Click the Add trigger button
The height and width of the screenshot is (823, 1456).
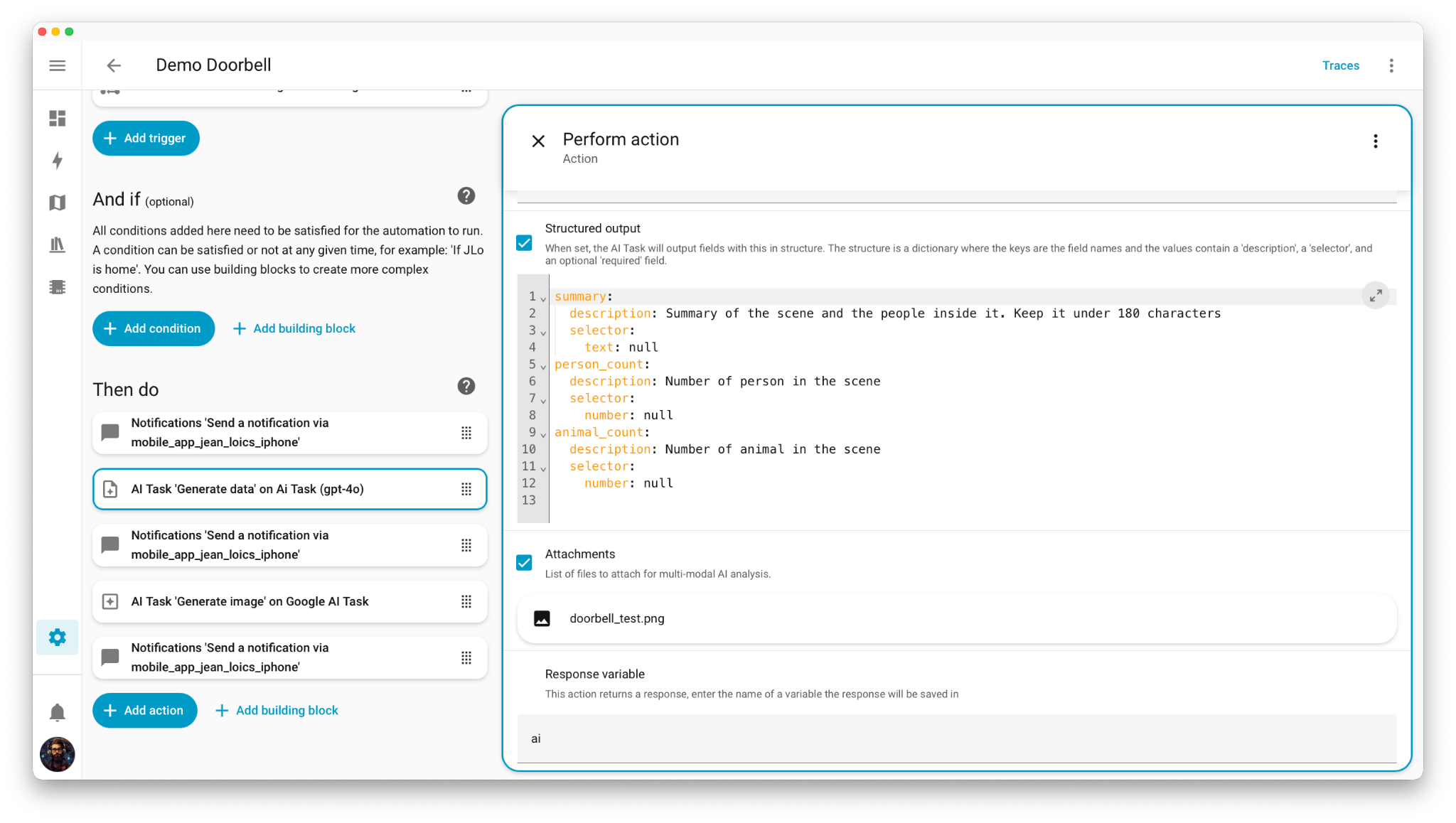[146, 138]
